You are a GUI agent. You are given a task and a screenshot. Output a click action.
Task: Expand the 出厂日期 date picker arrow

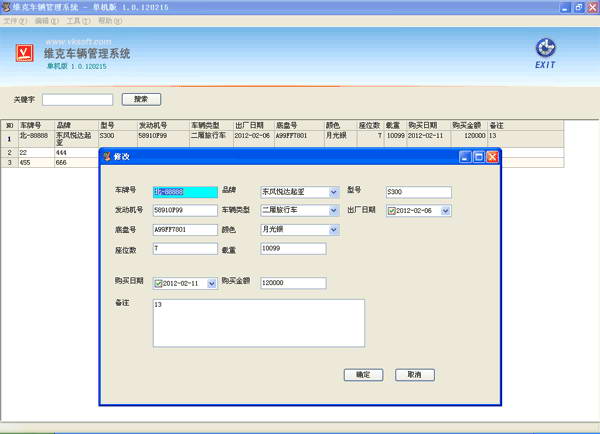(x=445, y=211)
